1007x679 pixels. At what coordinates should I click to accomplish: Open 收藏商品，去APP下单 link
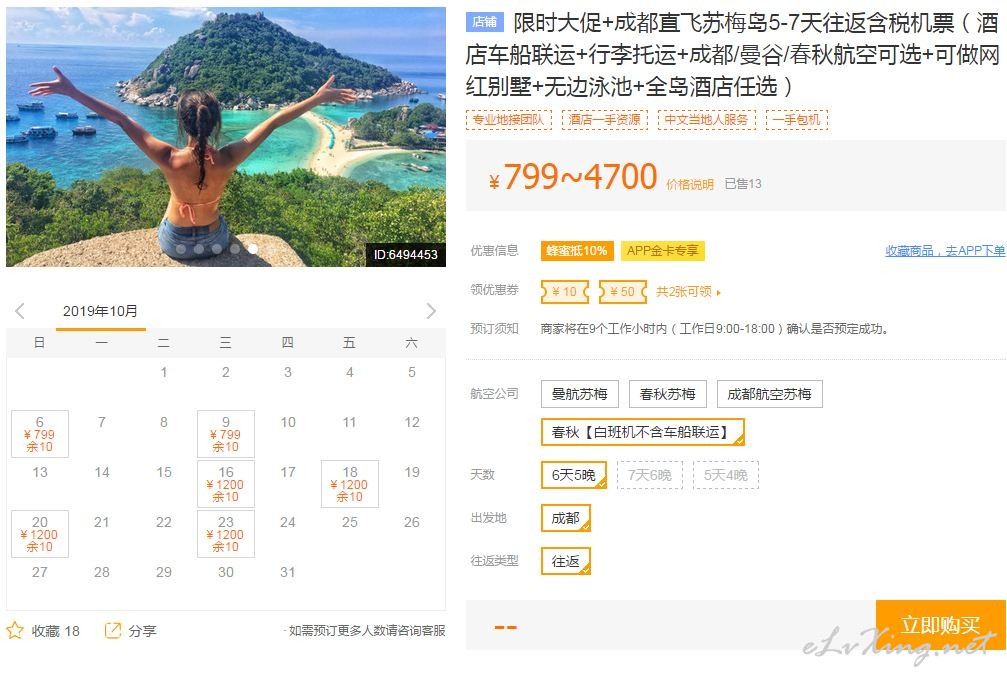[945, 251]
